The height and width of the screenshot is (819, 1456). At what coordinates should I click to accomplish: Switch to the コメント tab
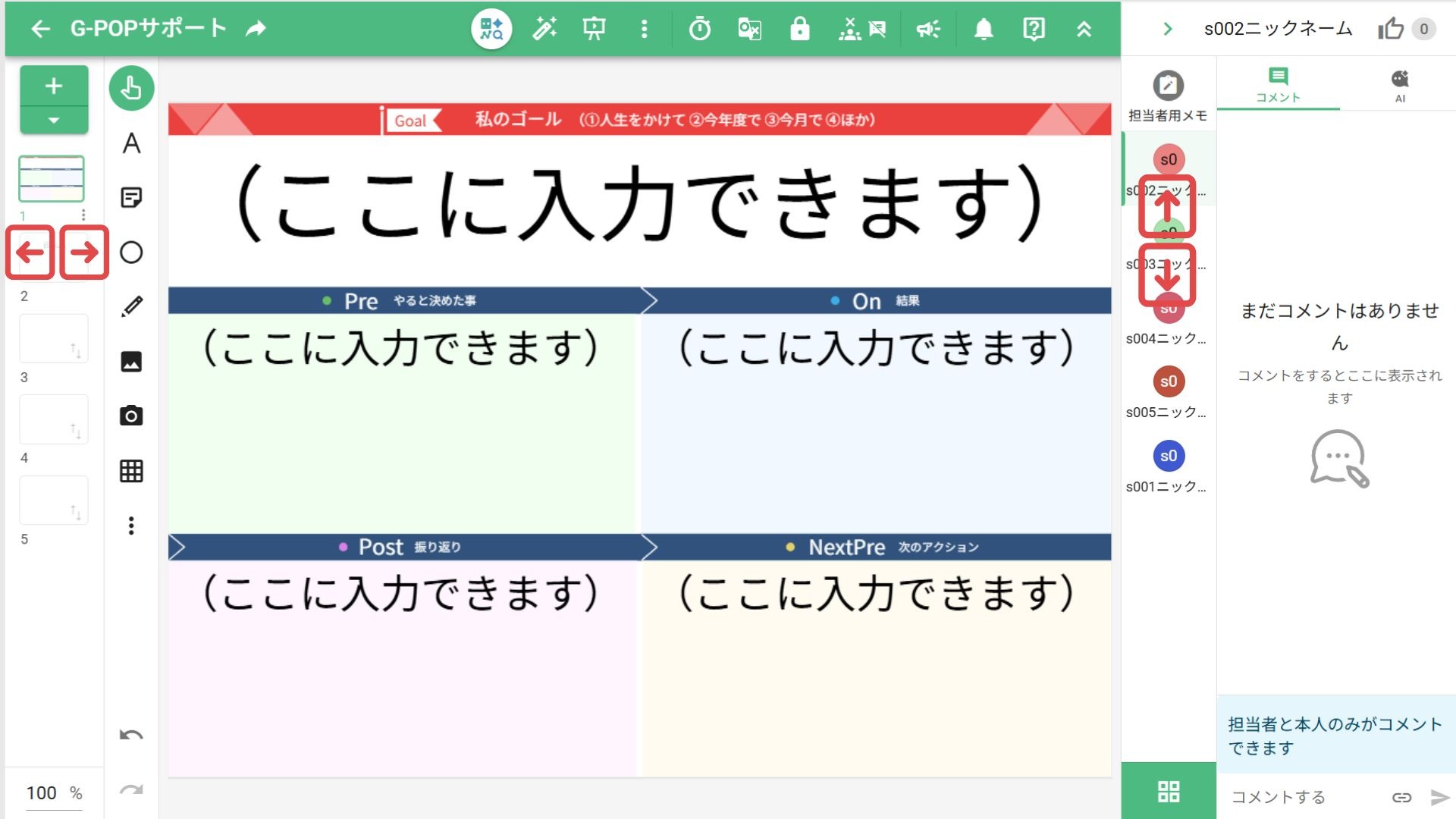[1279, 86]
